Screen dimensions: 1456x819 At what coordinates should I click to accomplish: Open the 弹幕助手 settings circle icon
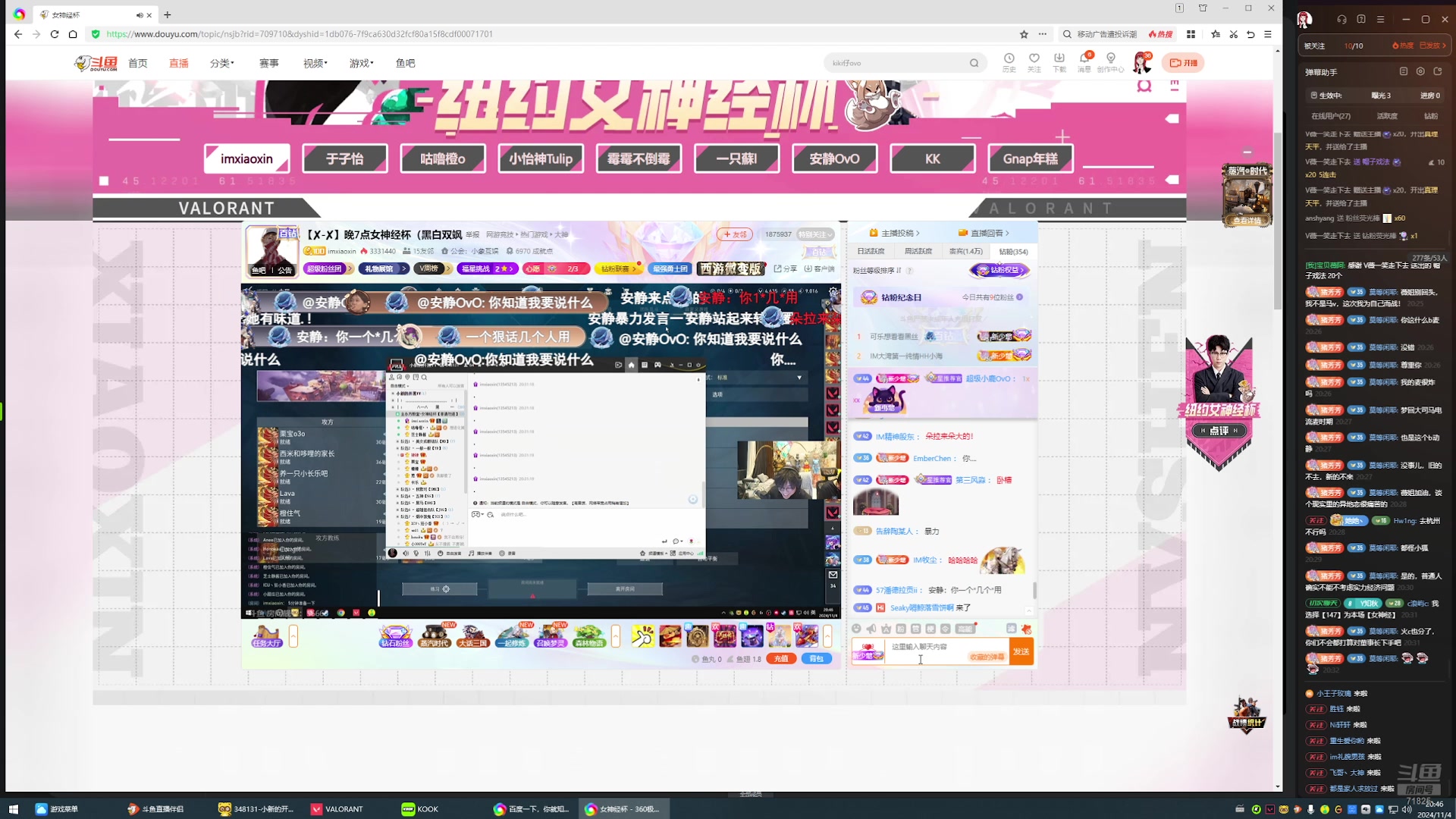click(x=1420, y=71)
